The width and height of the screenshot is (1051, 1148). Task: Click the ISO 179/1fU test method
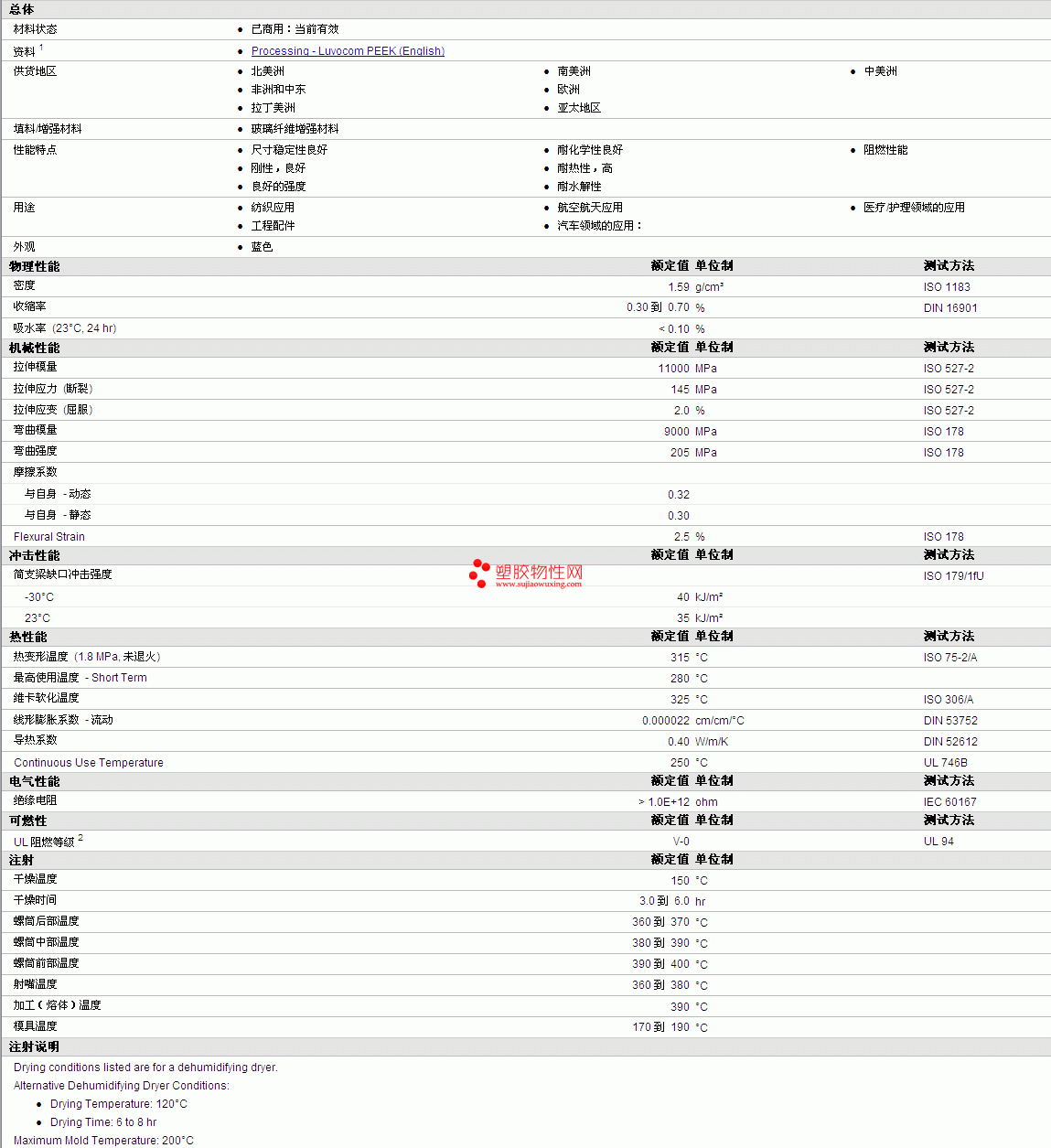pyautogui.click(x=954, y=576)
